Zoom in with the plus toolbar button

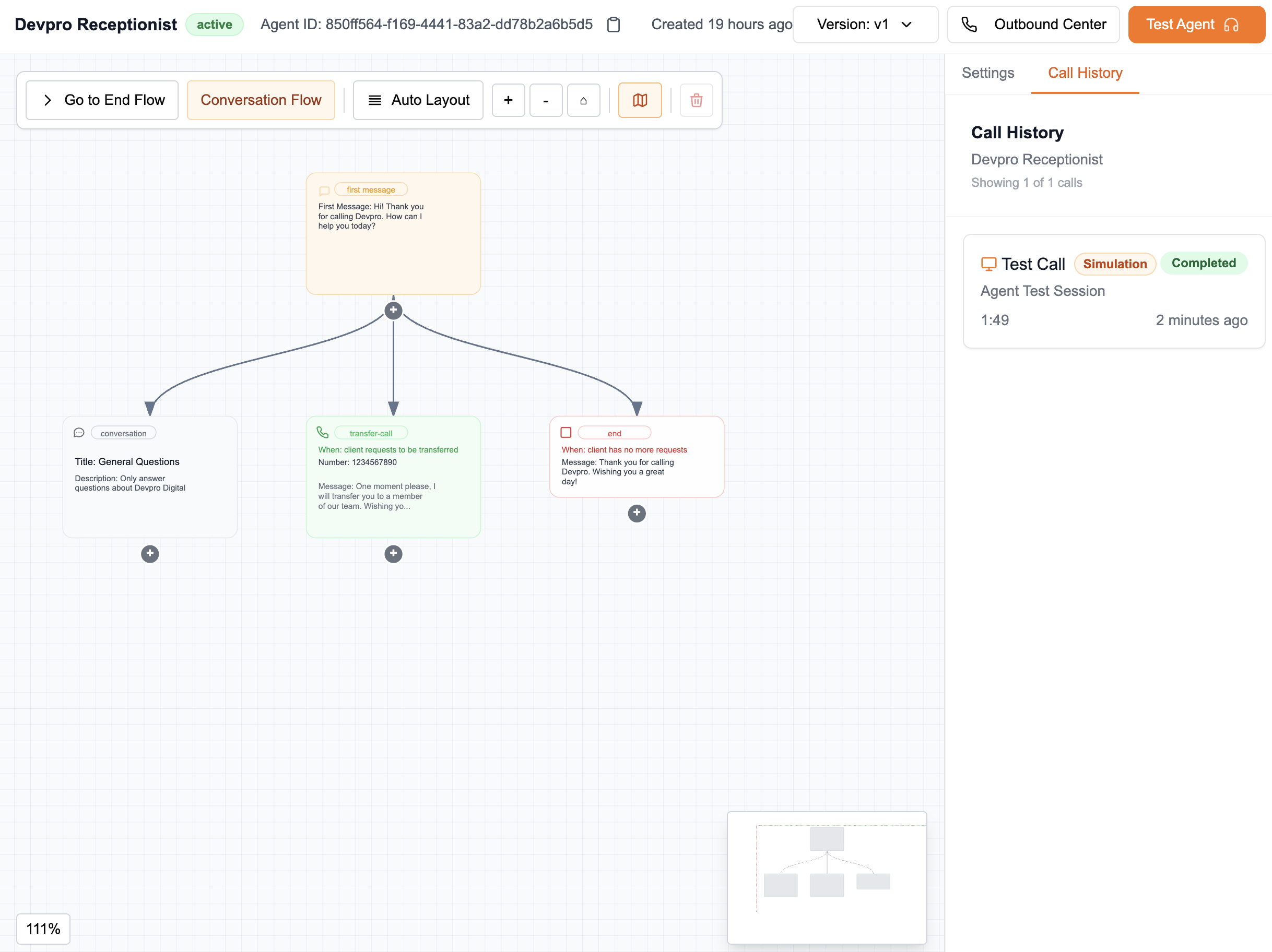[508, 100]
